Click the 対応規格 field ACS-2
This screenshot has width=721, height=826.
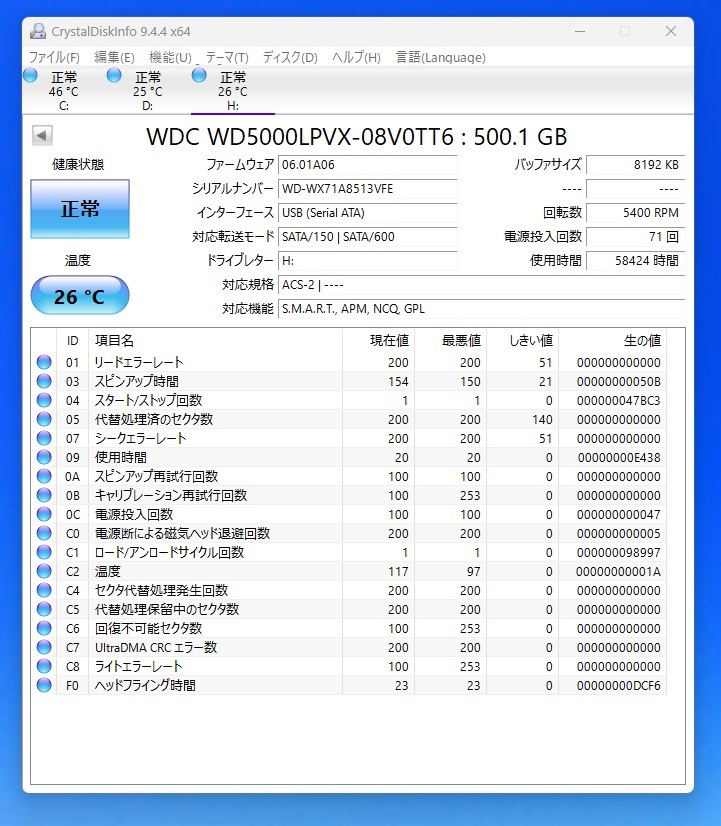pos(481,284)
